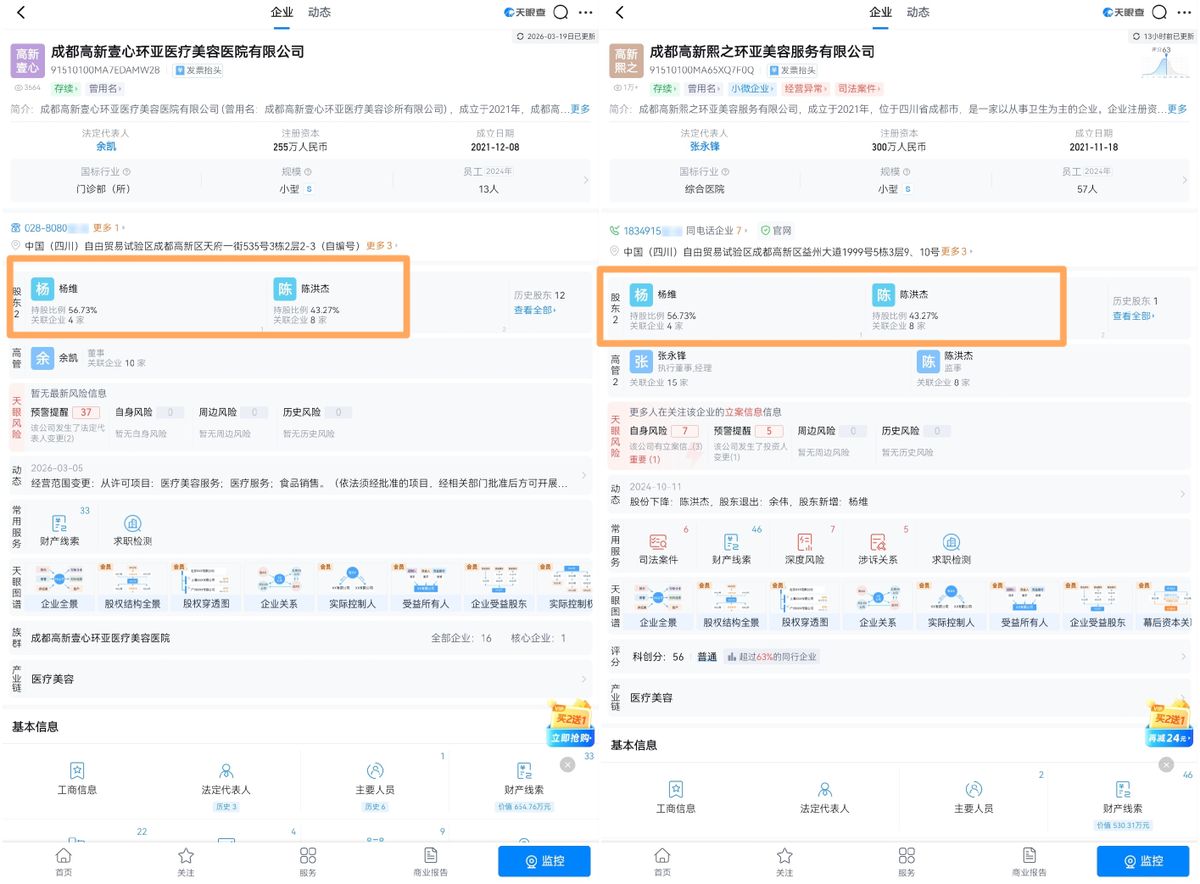Open legal representative 余凯 link
Screen dimensions: 1200x884
tap(105, 146)
